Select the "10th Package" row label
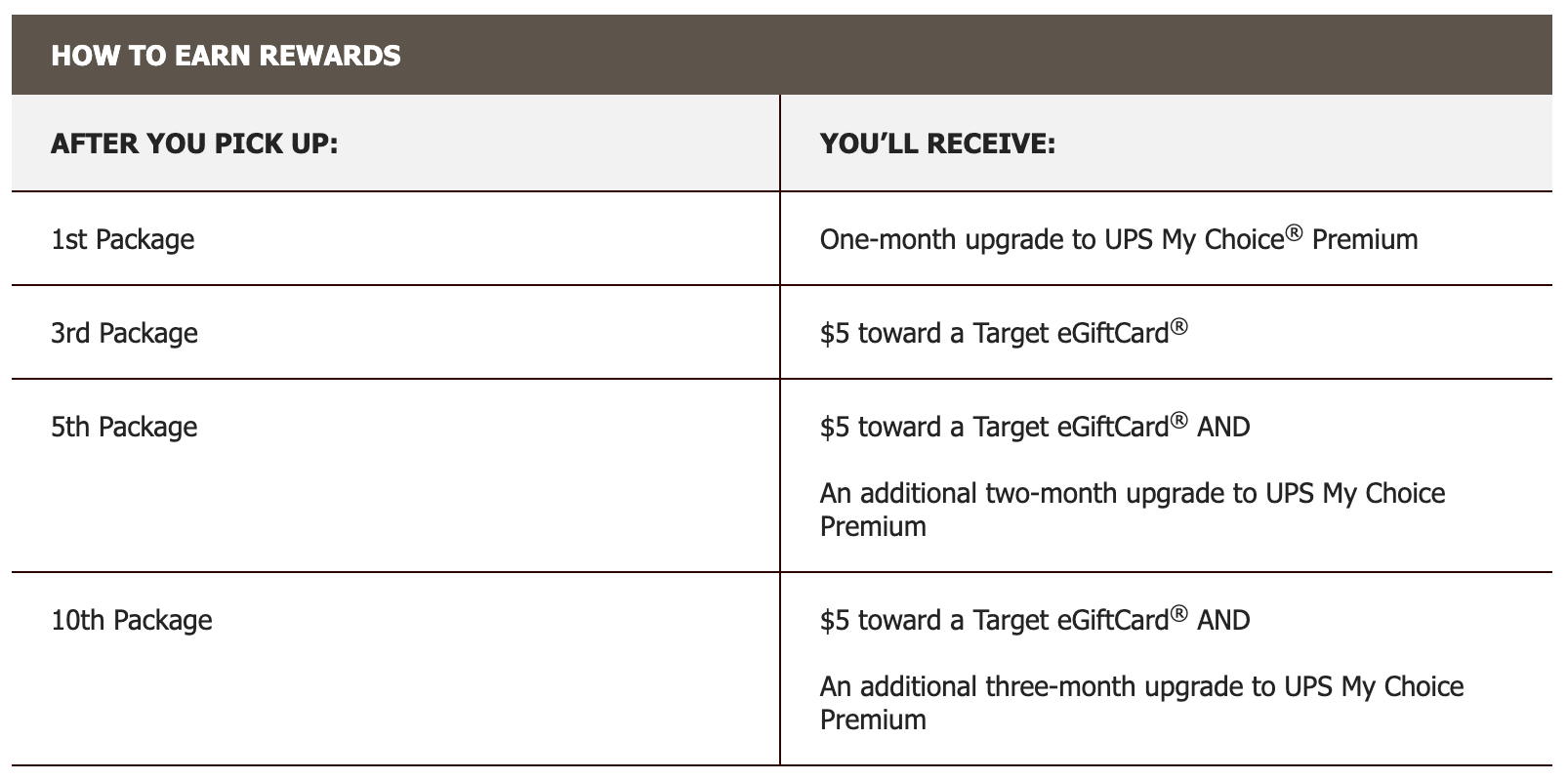 click(131, 620)
